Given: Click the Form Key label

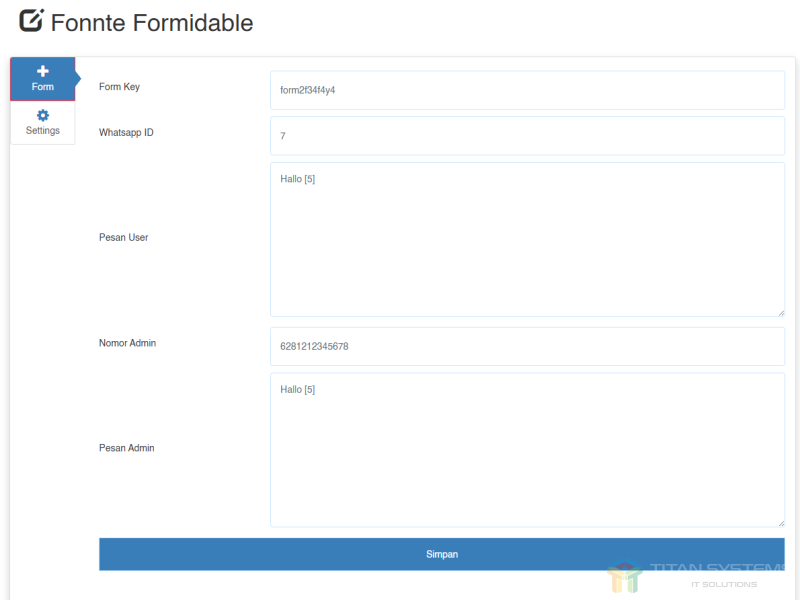Looking at the screenshot, I should (119, 87).
